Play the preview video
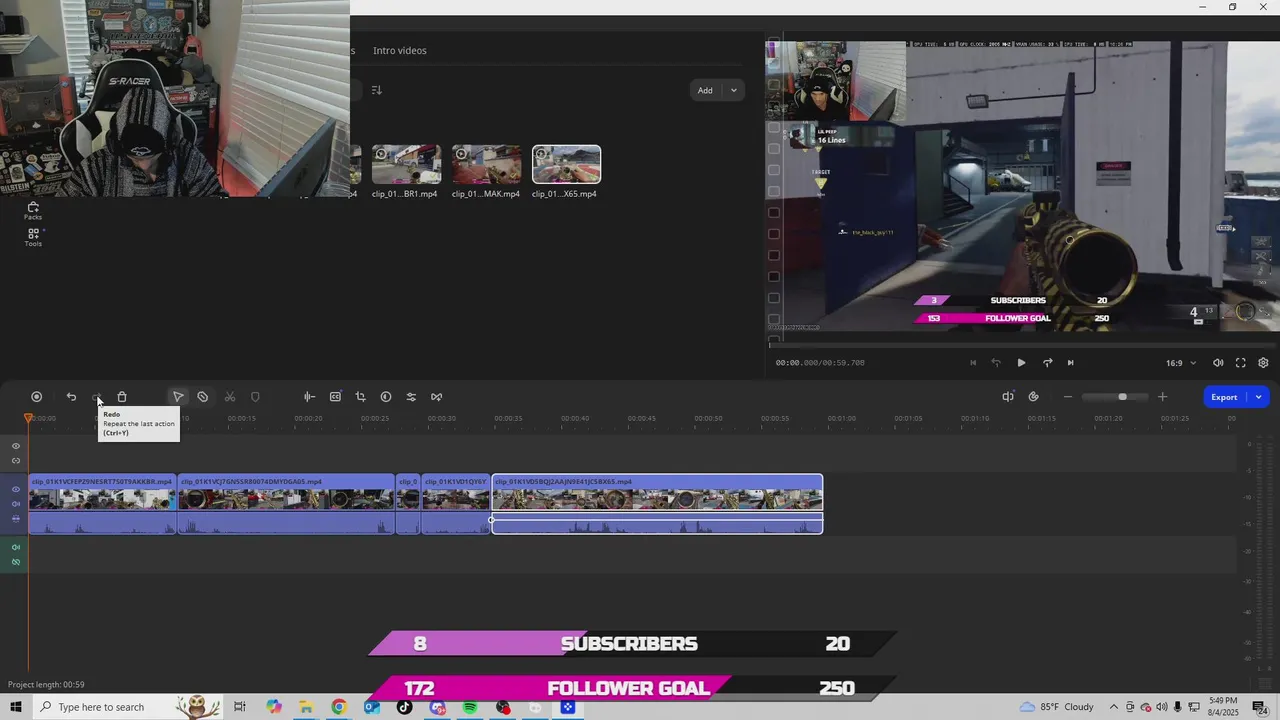Image resolution: width=1280 pixels, height=720 pixels. click(x=1021, y=363)
